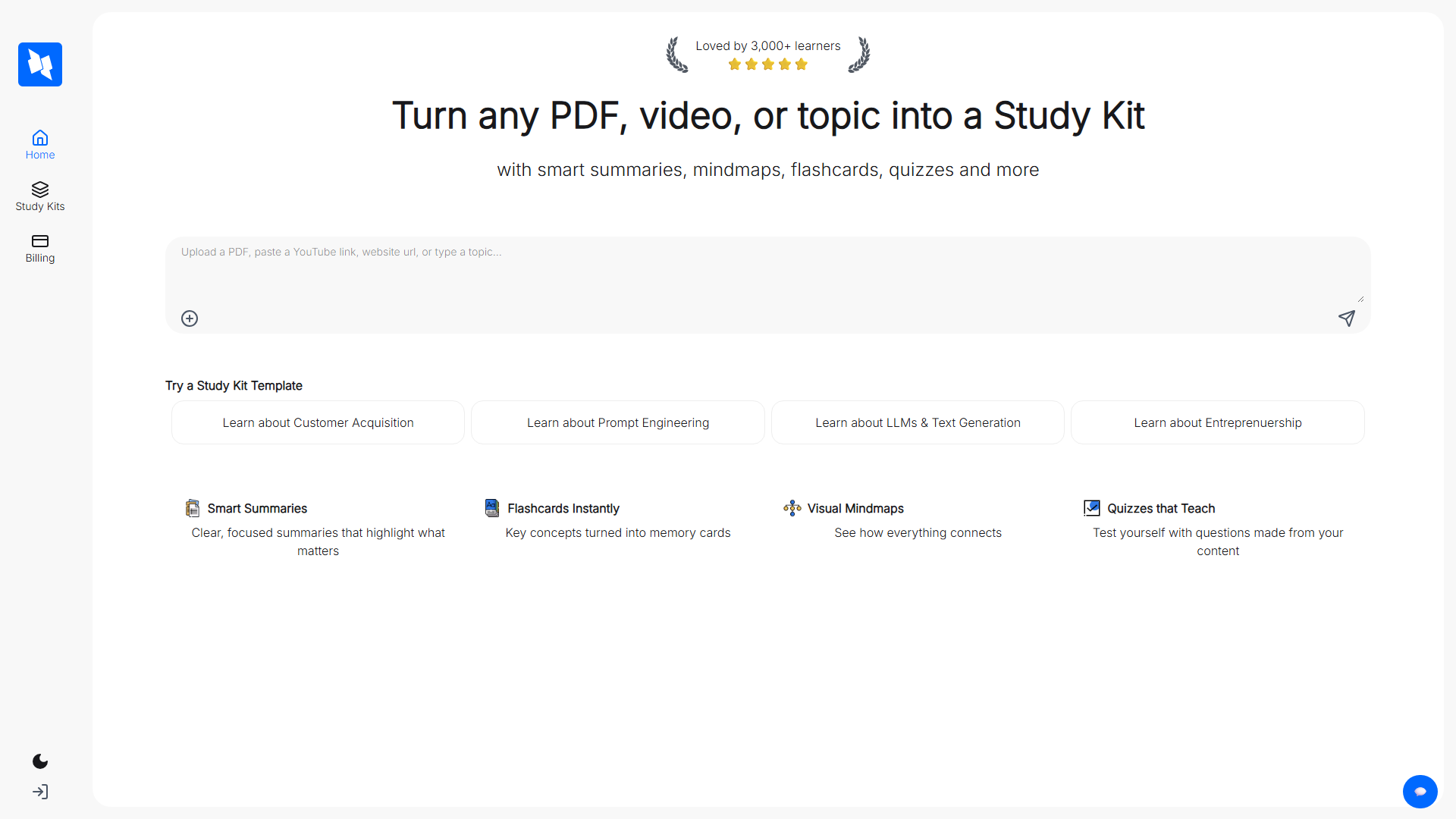
Task: Click the Visual Mindmaps icon
Action: pyautogui.click(x=792, y=508)
